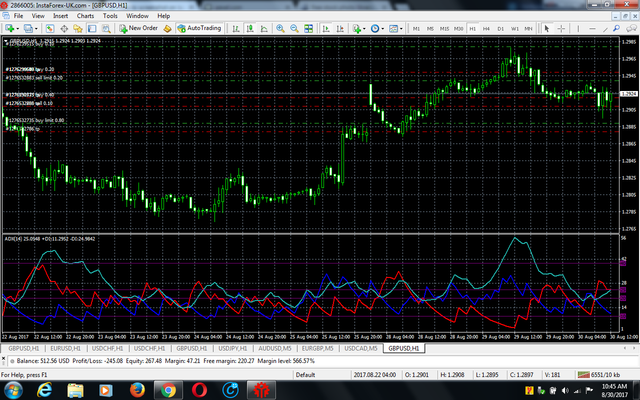Image resolution: width=640 pixels, height=400 pixels.
Task: Click the Zoom Out magnifier icon
Action: click(x=294, y=29)
